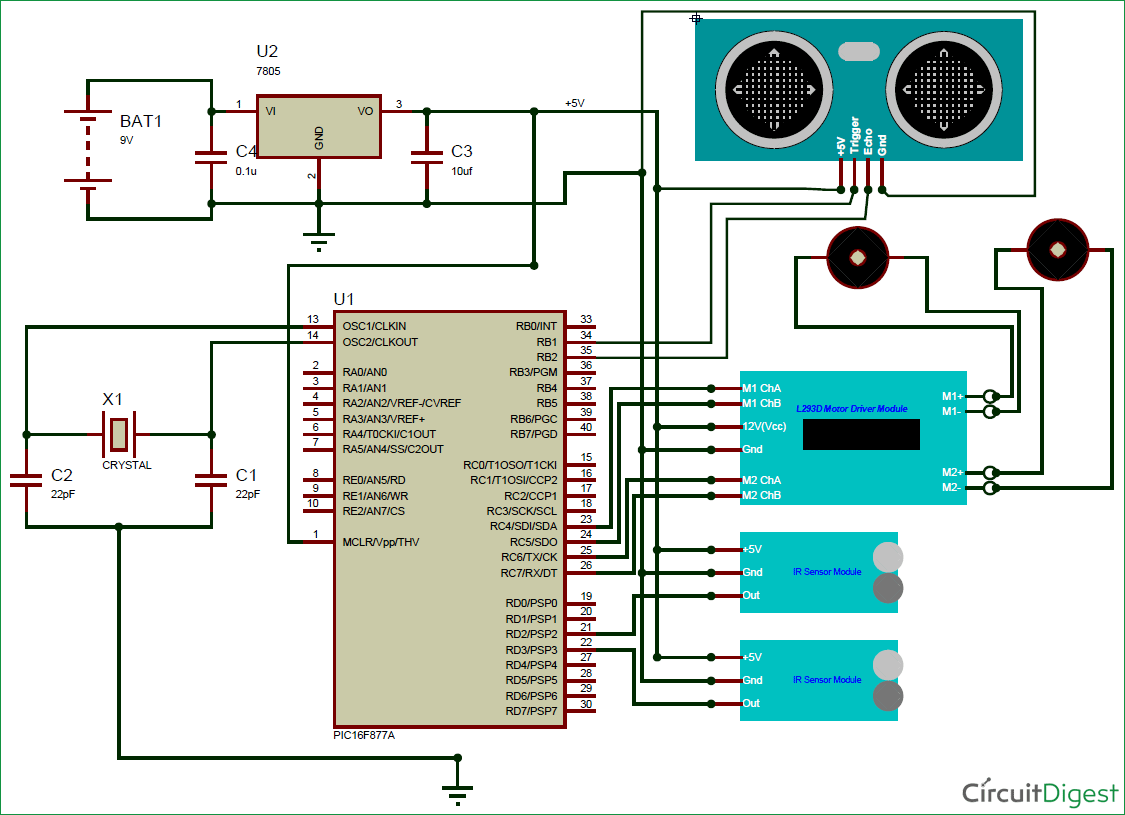Image resolution: width=1125 pixels, height=815 pixels.
Task: Click the 9V battery BAT1 symbol
Action: pyautogui.click(x=90, y=150)
